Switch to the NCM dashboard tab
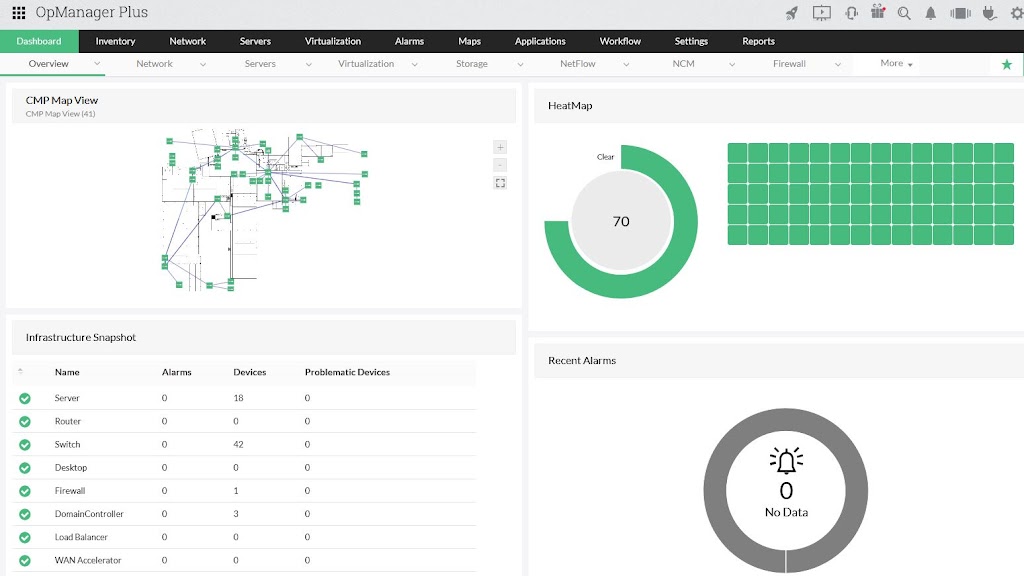The width and height of the screenshot is (1024, 576). tap(684, 64)
